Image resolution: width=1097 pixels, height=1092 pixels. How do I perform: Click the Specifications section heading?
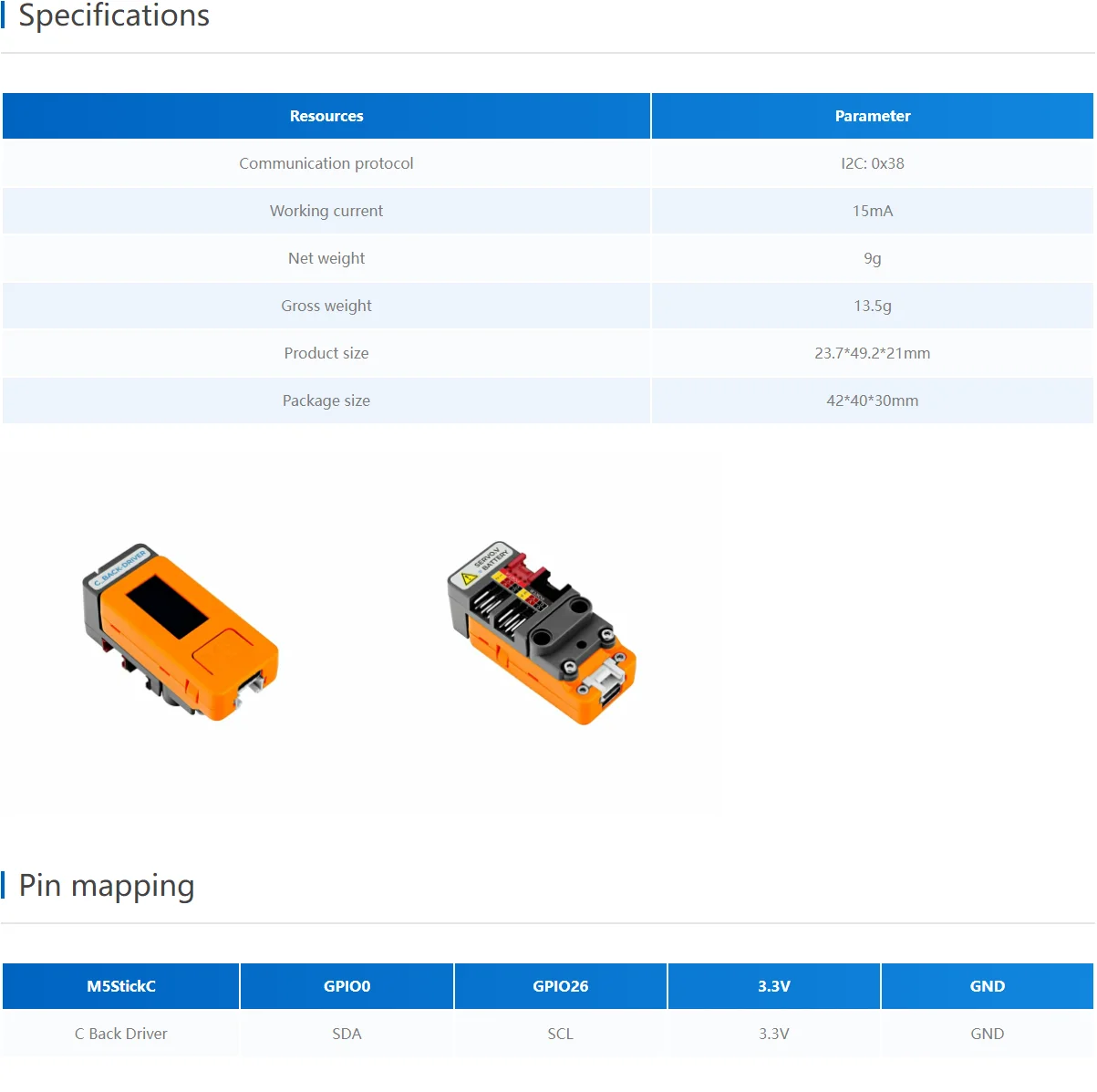click(x=114, y=16)
